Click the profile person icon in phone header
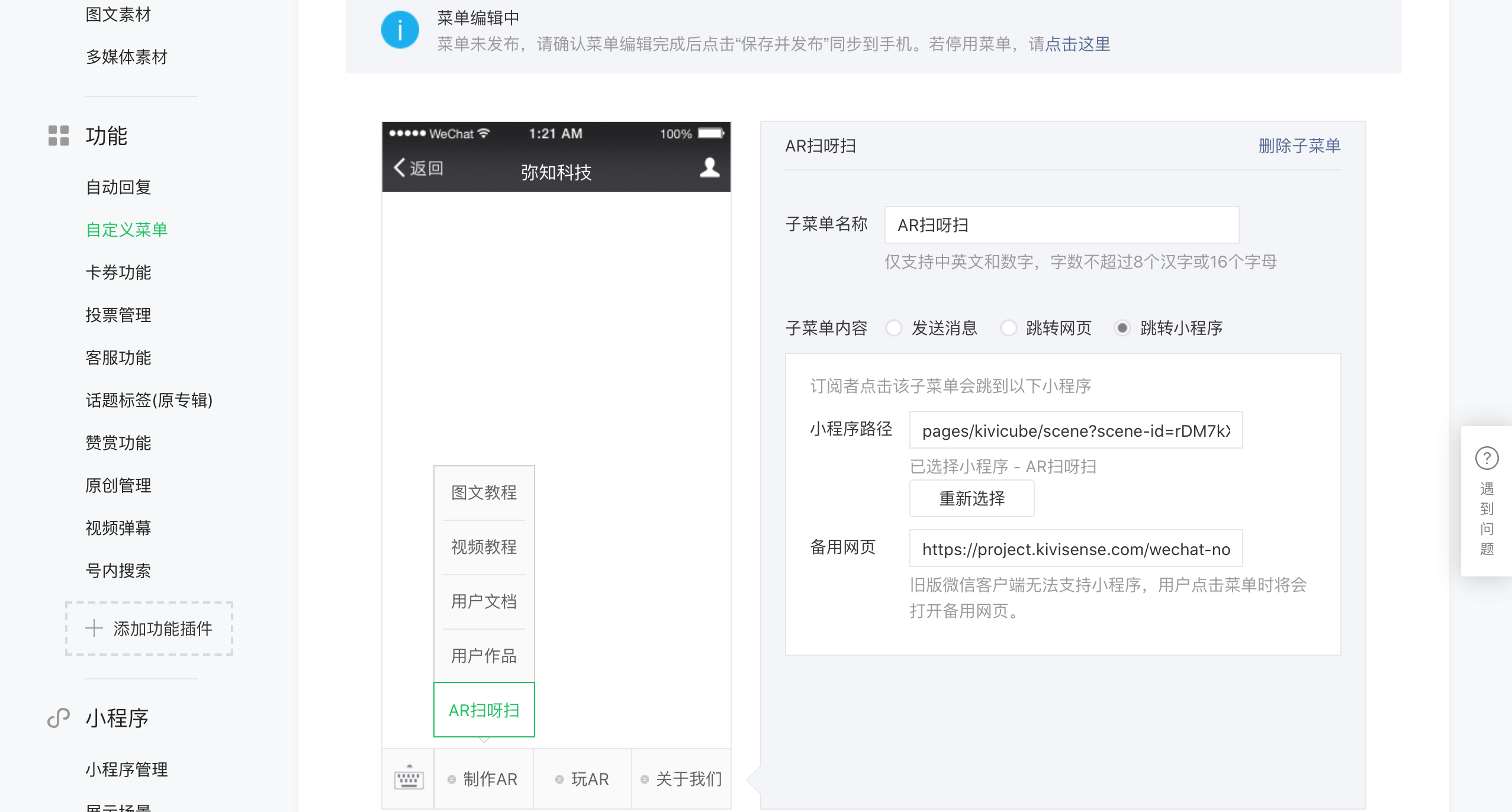1512x812 pixels. pyautogui.click(x=709, y=168)
